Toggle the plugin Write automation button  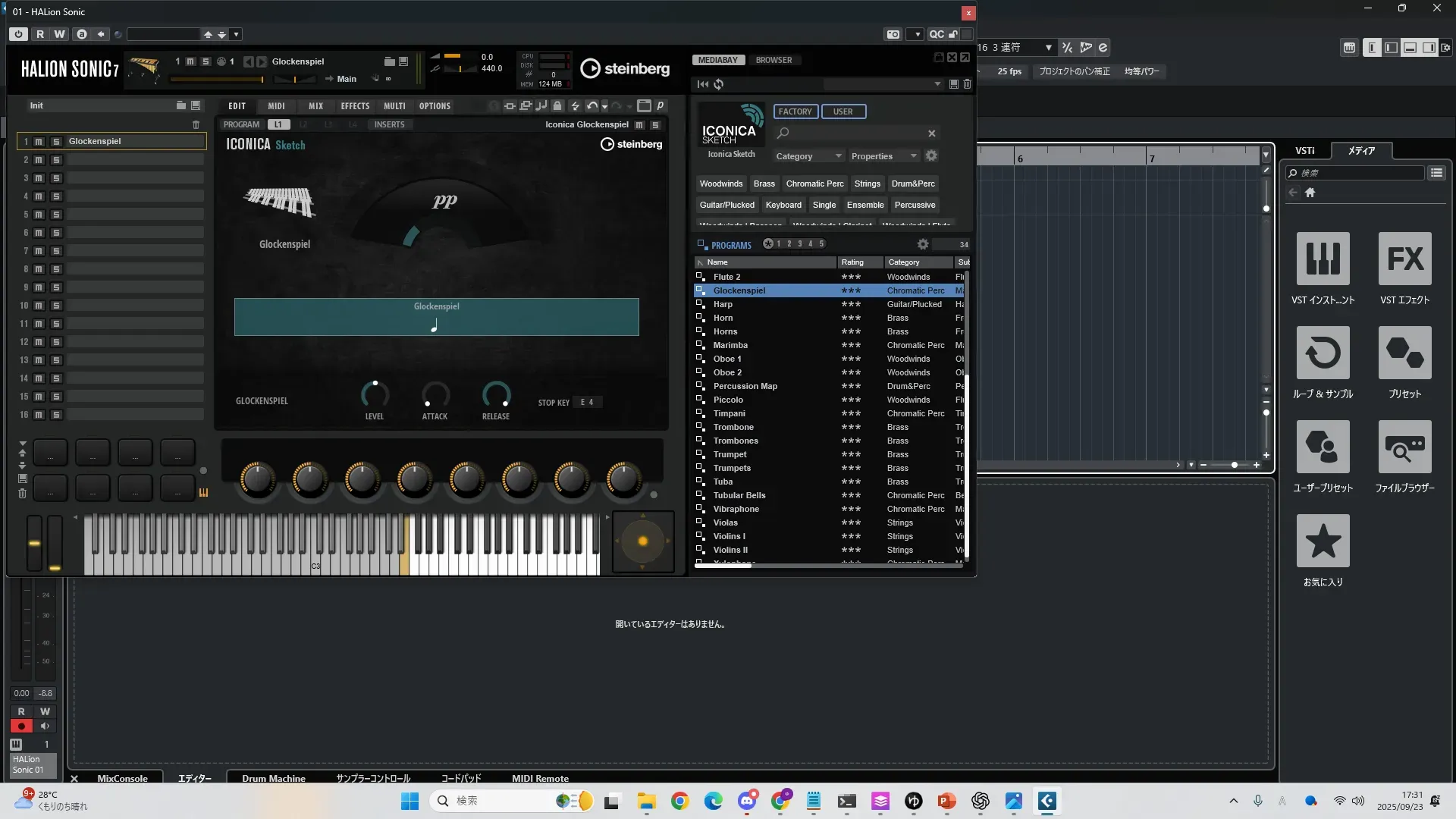tap(59, 34)
